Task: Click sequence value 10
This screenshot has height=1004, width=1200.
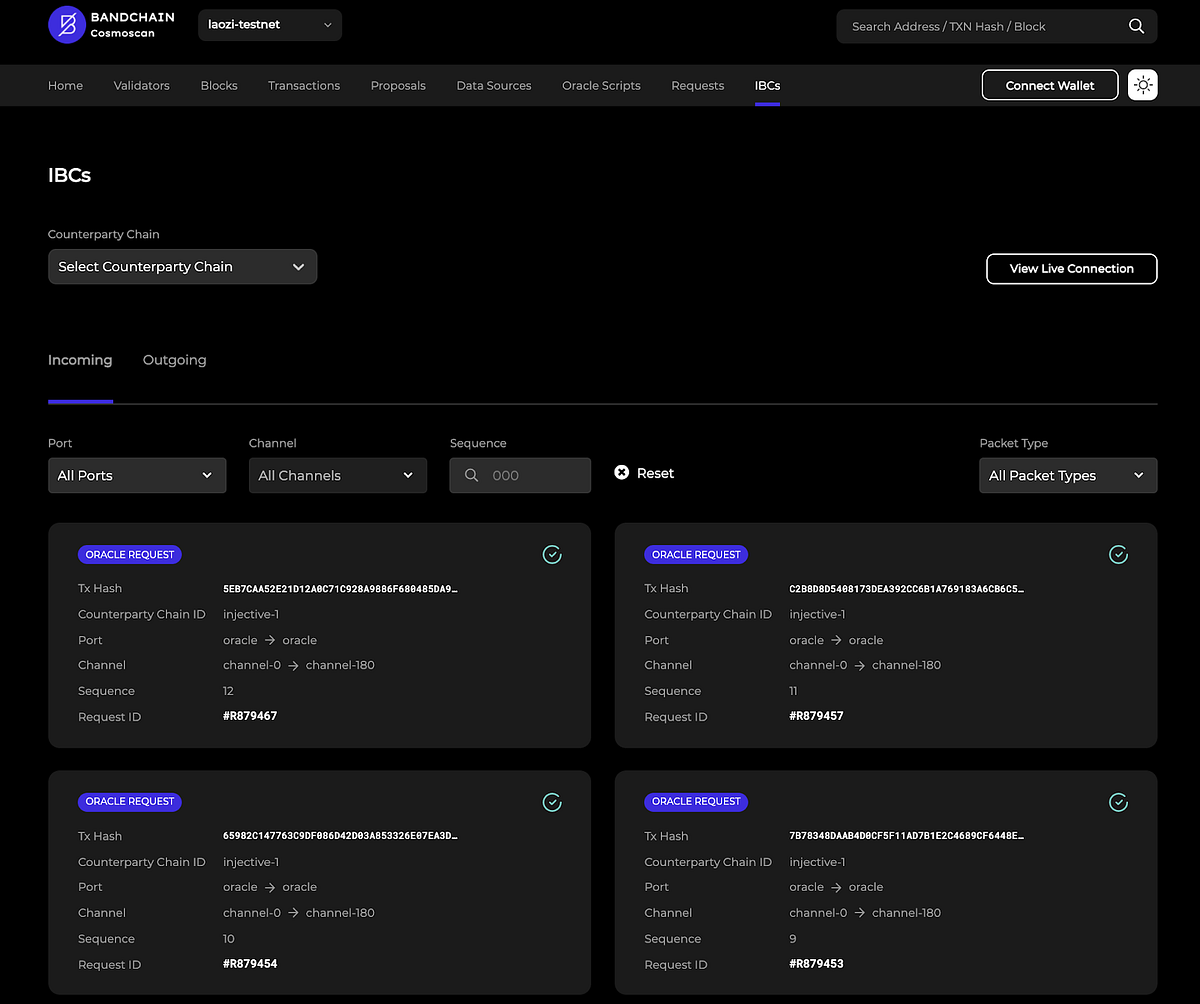Action: [x=229, y=939]
